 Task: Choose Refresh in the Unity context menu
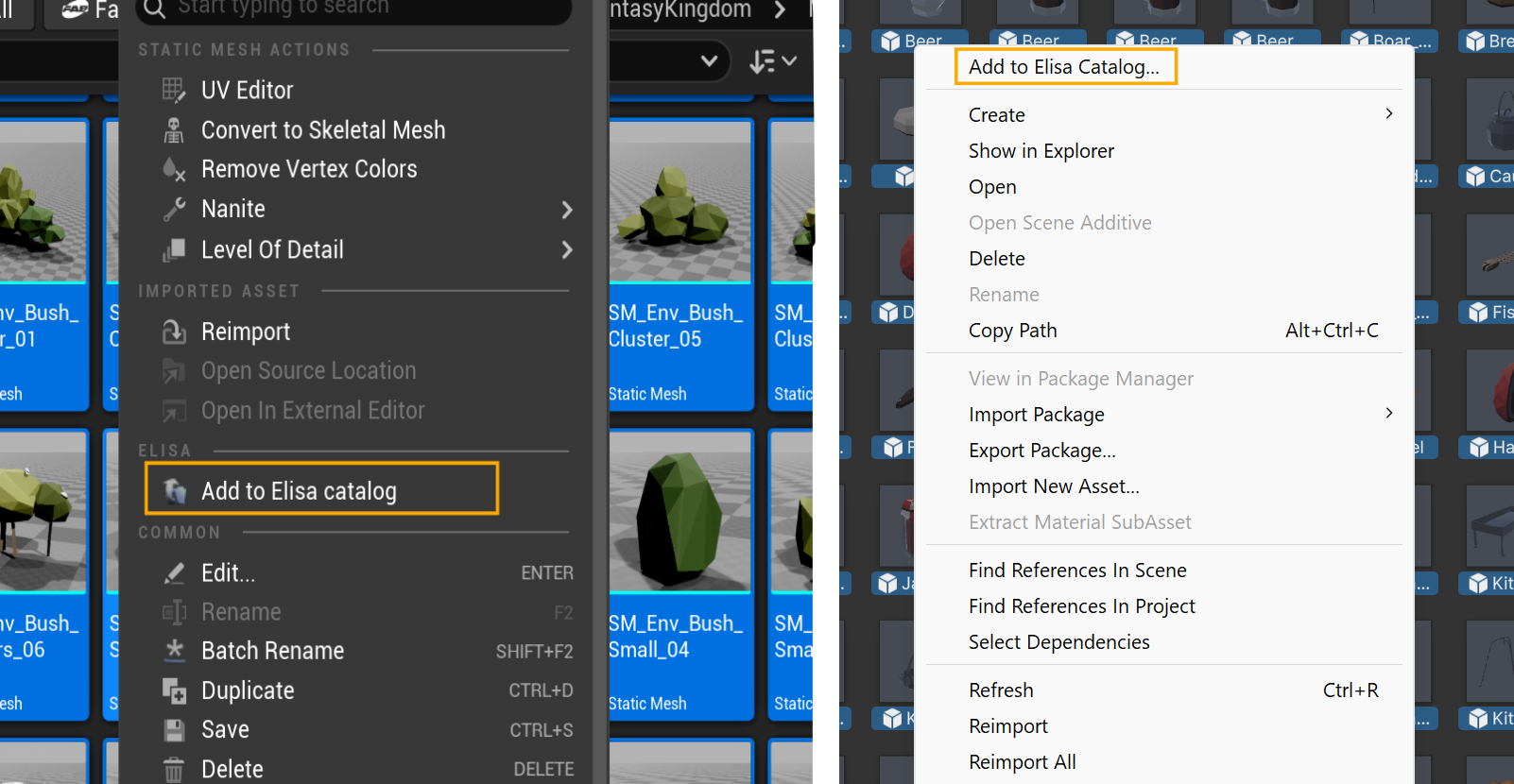[1001, 690]
